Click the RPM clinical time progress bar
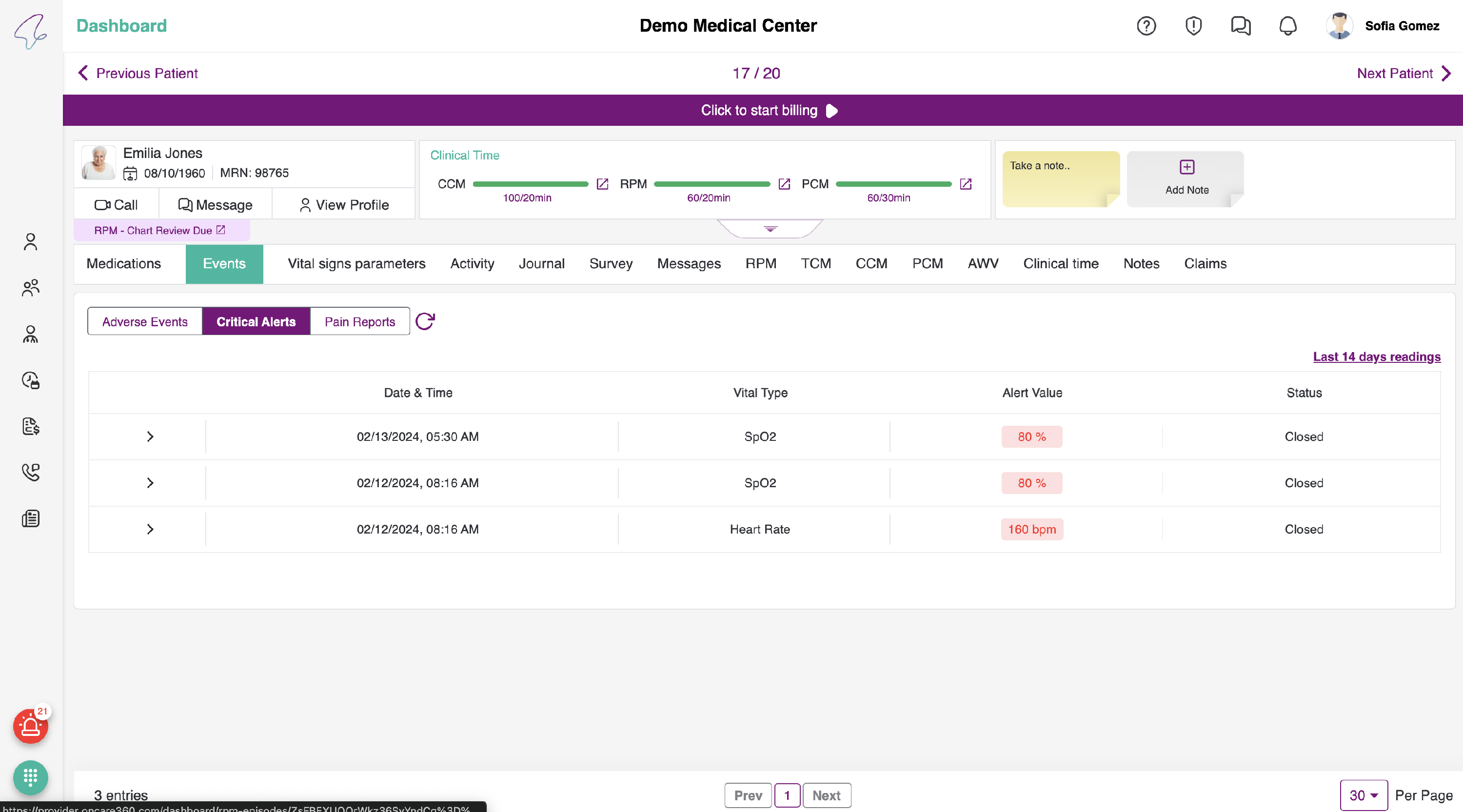 click(x=712, y=184)
